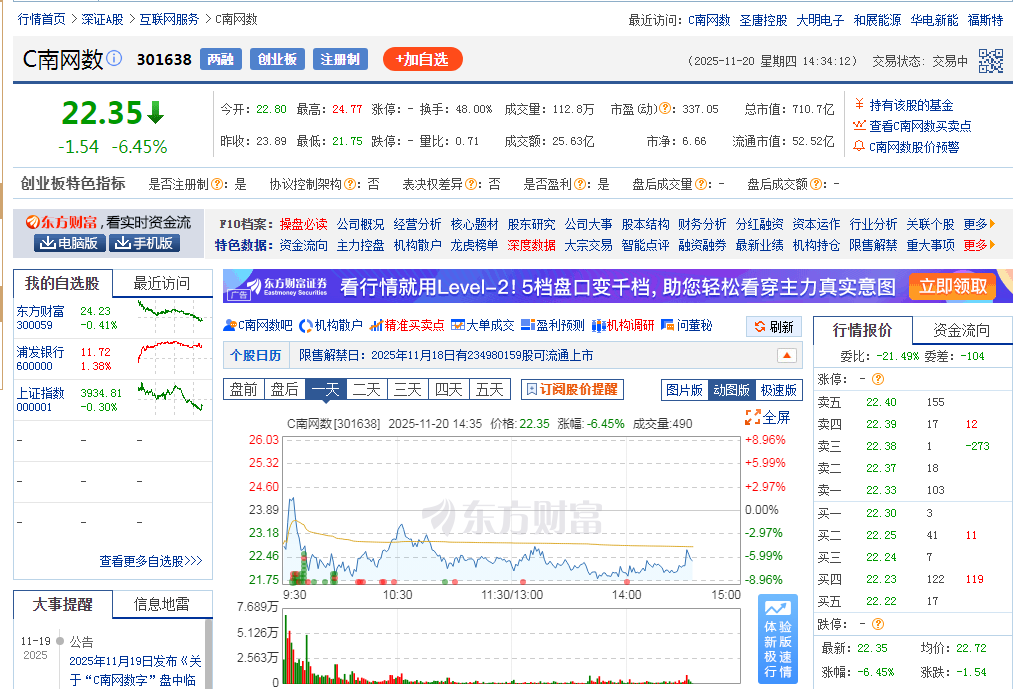Viewport: 1029px width, 689px height.
Task: Go to 行情首页 breadcrumb
Action: click(41, 19)
